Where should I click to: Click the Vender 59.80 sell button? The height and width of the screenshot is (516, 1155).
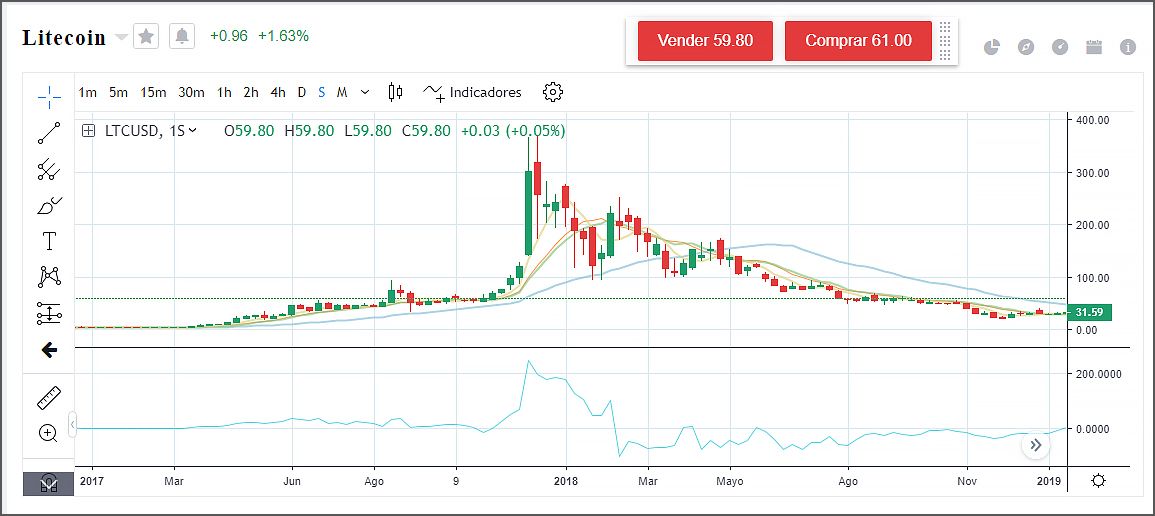(x=704, y=41)
